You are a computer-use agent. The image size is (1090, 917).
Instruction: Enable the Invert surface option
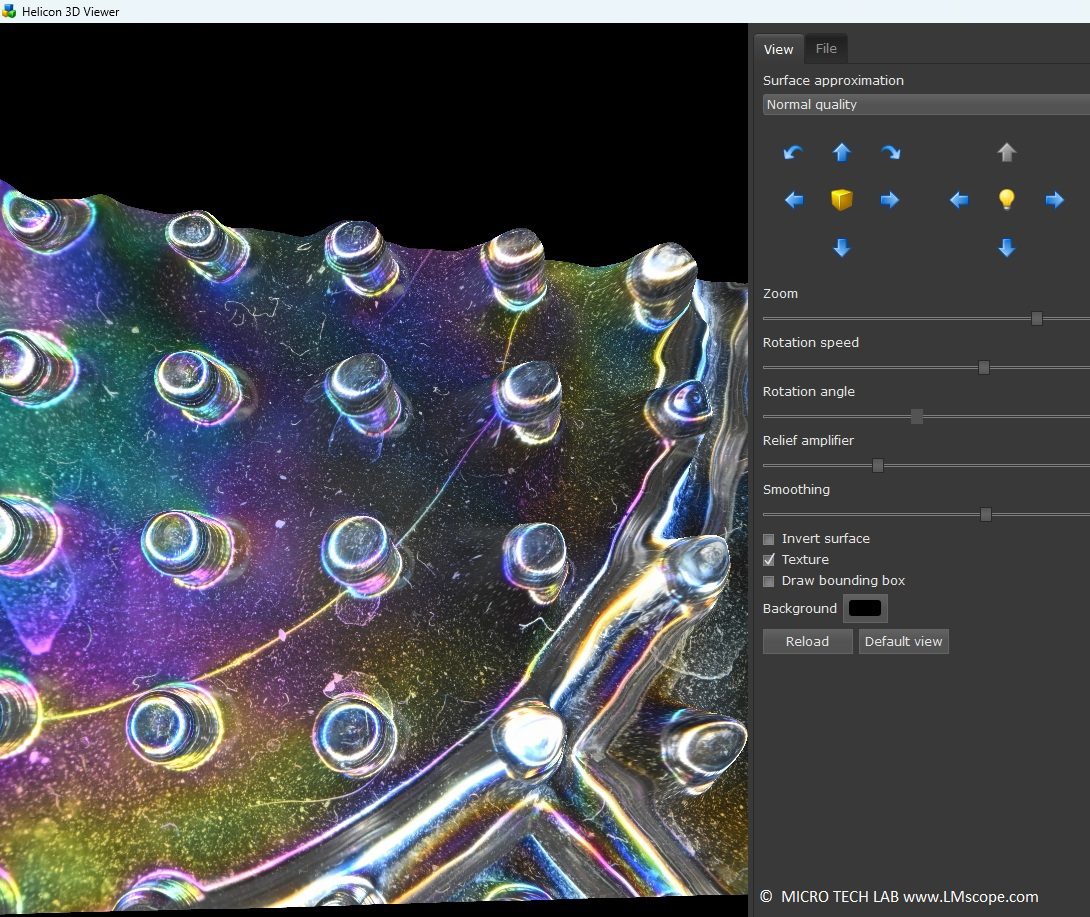click(x=768, y=538)
